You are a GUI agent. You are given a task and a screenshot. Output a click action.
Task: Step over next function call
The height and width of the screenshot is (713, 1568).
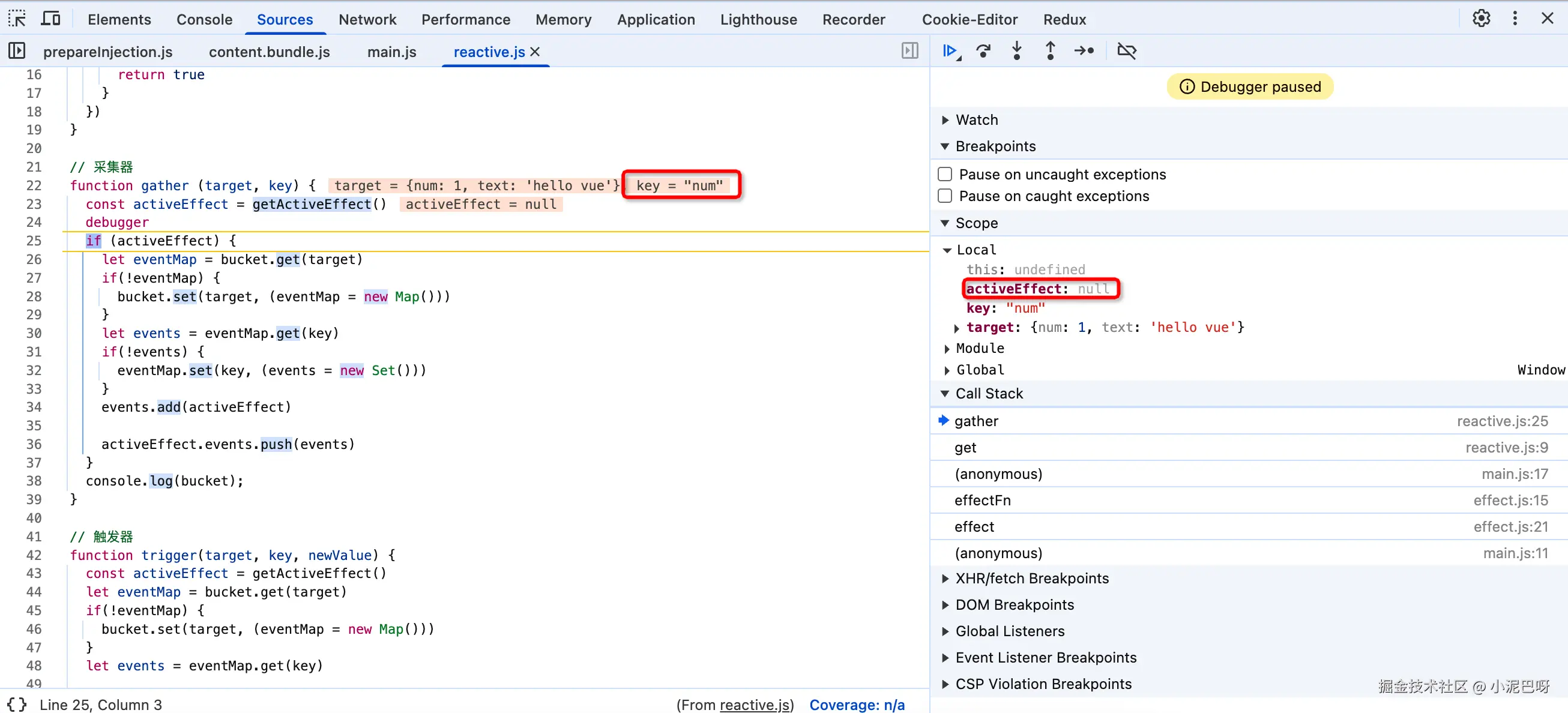click(x=983, y=51)
